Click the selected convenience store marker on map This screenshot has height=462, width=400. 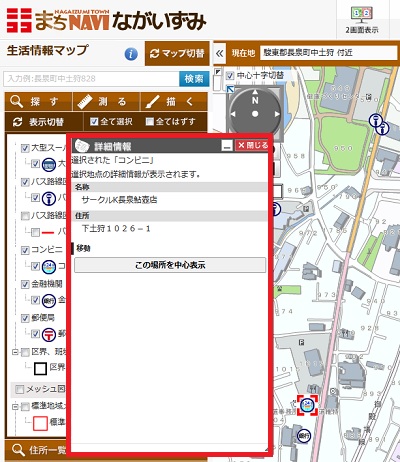[307, 405]
